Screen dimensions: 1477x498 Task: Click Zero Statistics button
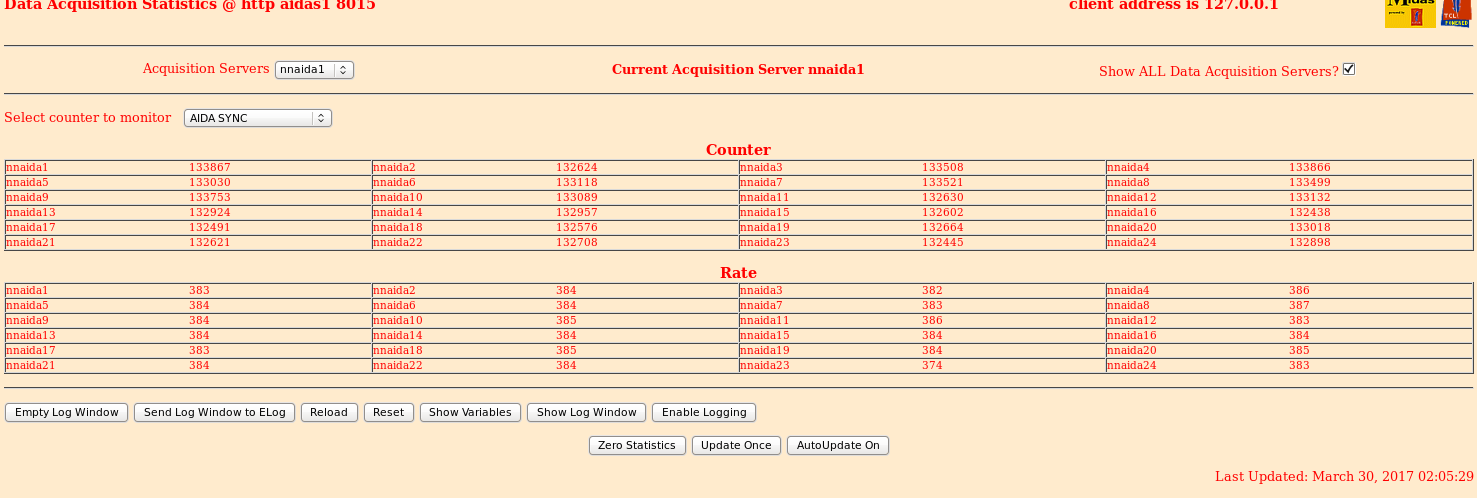[x=637, y=445]
